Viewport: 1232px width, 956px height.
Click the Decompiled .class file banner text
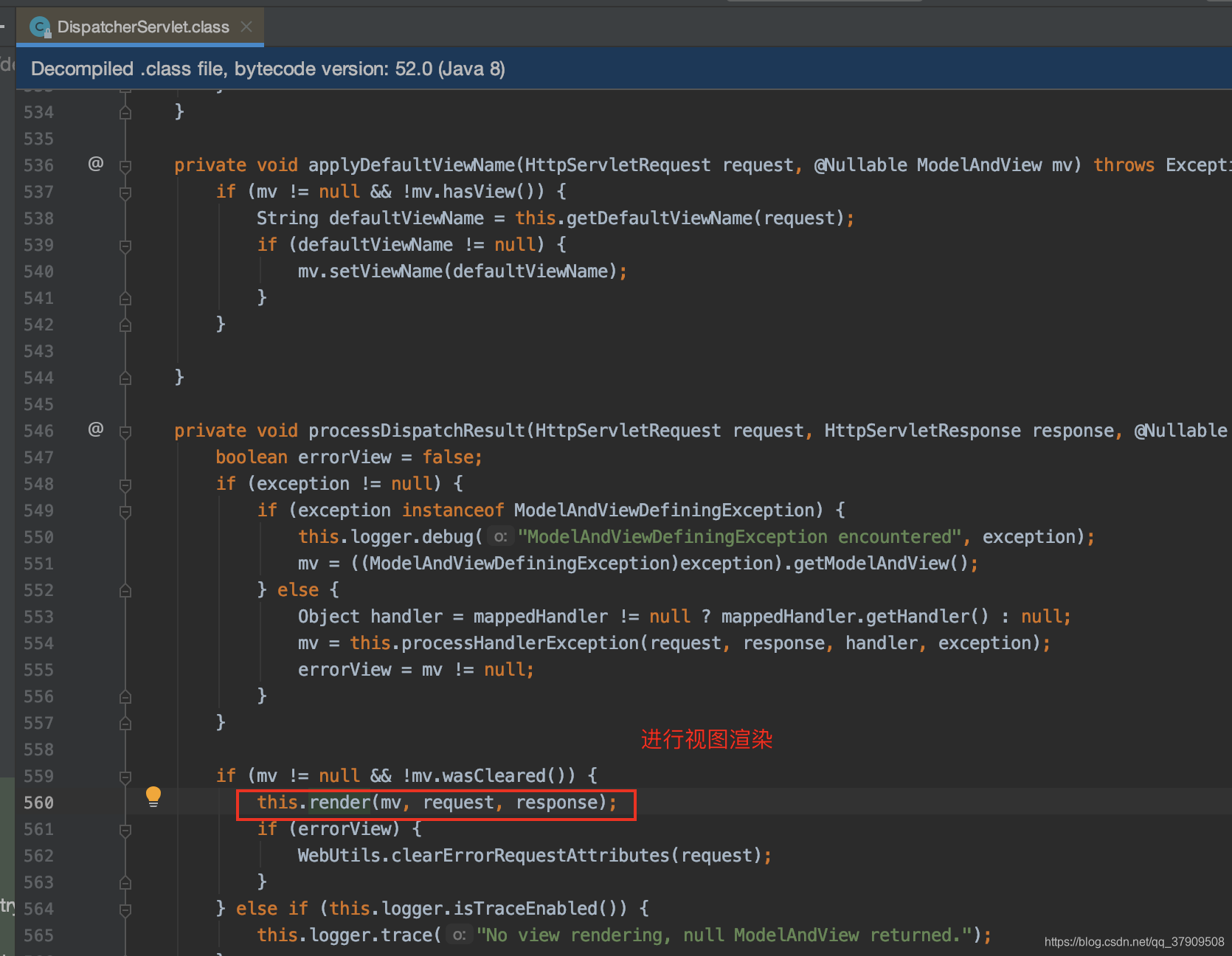[x=268, y=69]
